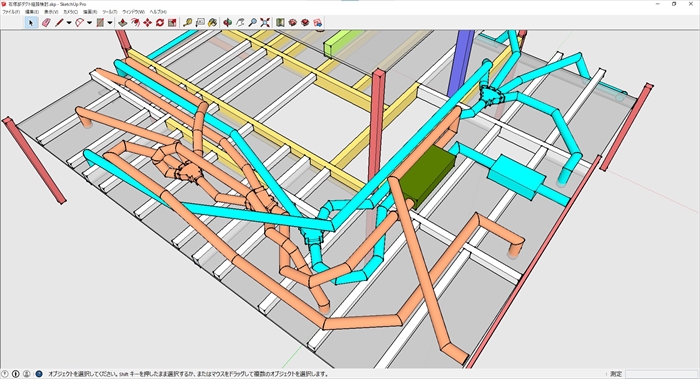Activate the Rotate tool
The width and height of the screenshot is (700, 379).
click(x=160, y=22)
